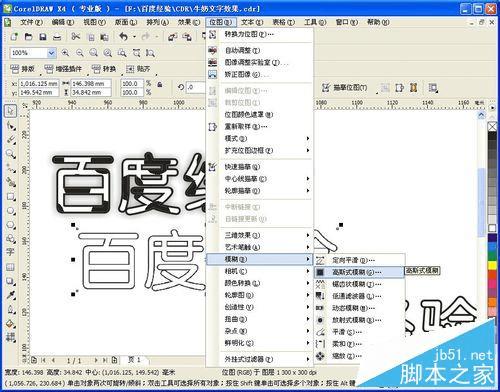
Task: Click the 页 1 page tab
Action: (x=135, y=360)
